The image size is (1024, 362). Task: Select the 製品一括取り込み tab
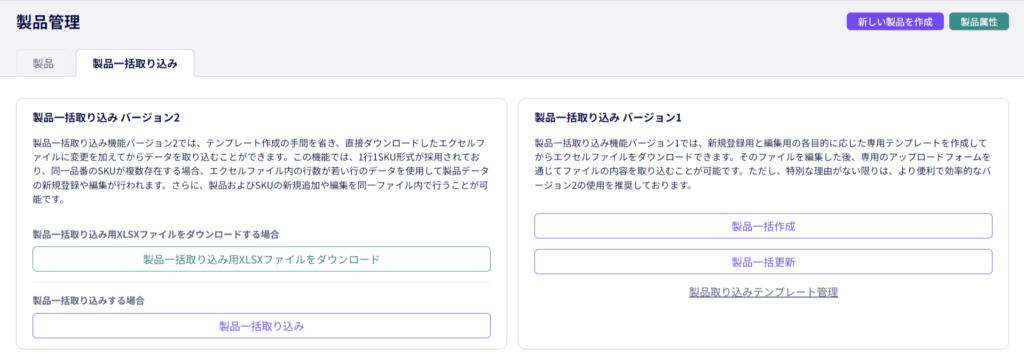tap(135, 63)
